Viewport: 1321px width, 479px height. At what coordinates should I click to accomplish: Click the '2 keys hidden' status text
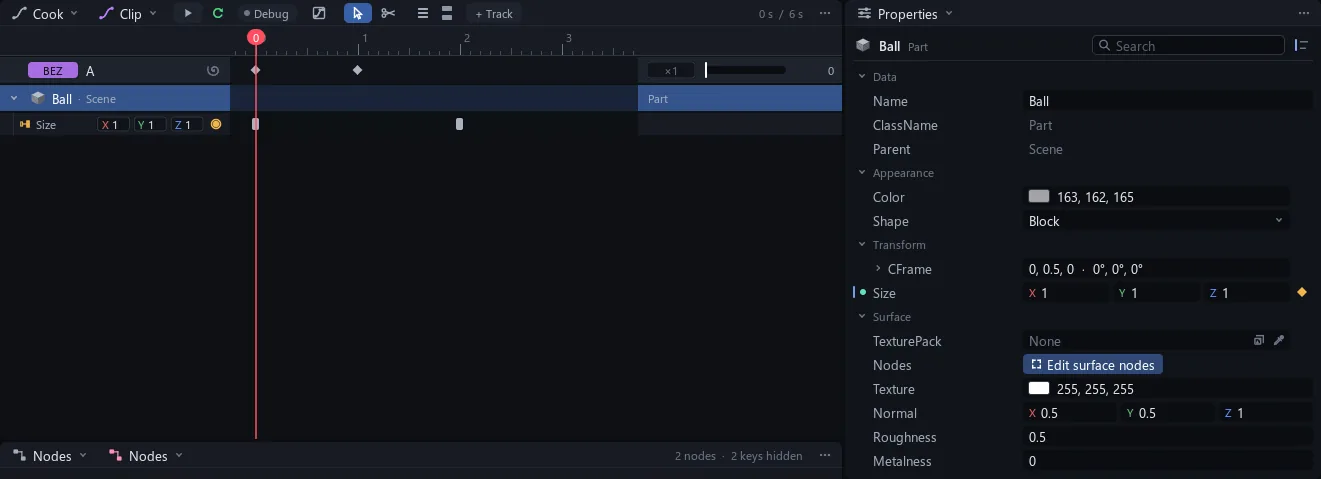(x=766, y=456)
